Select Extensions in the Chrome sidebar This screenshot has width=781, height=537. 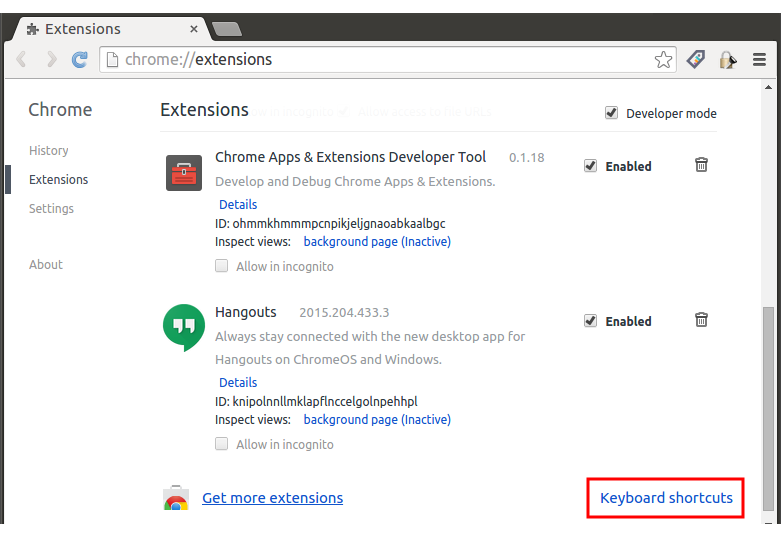pos(58,179)
